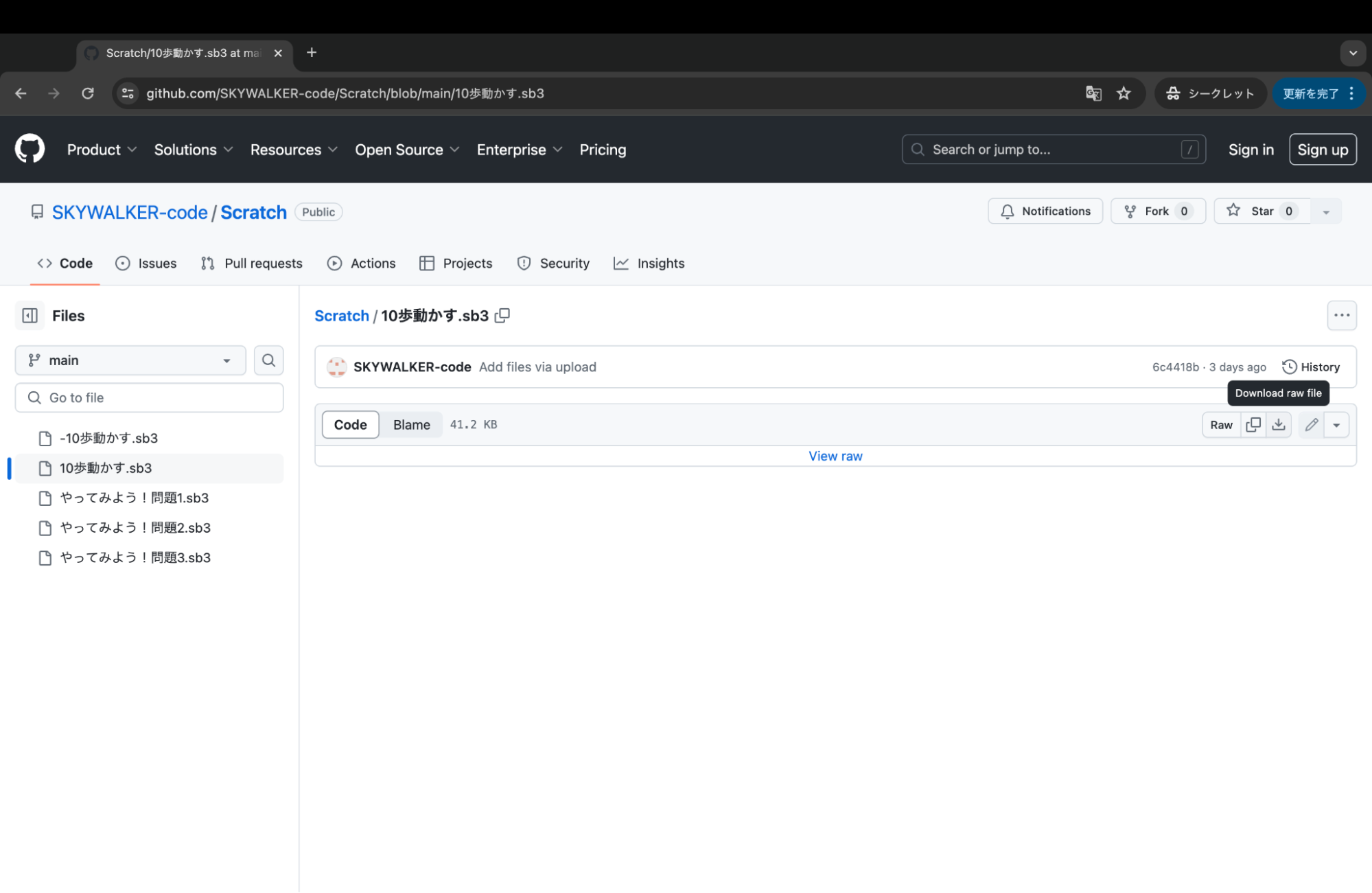Expand the Resources menu

(x=294, y=150)
